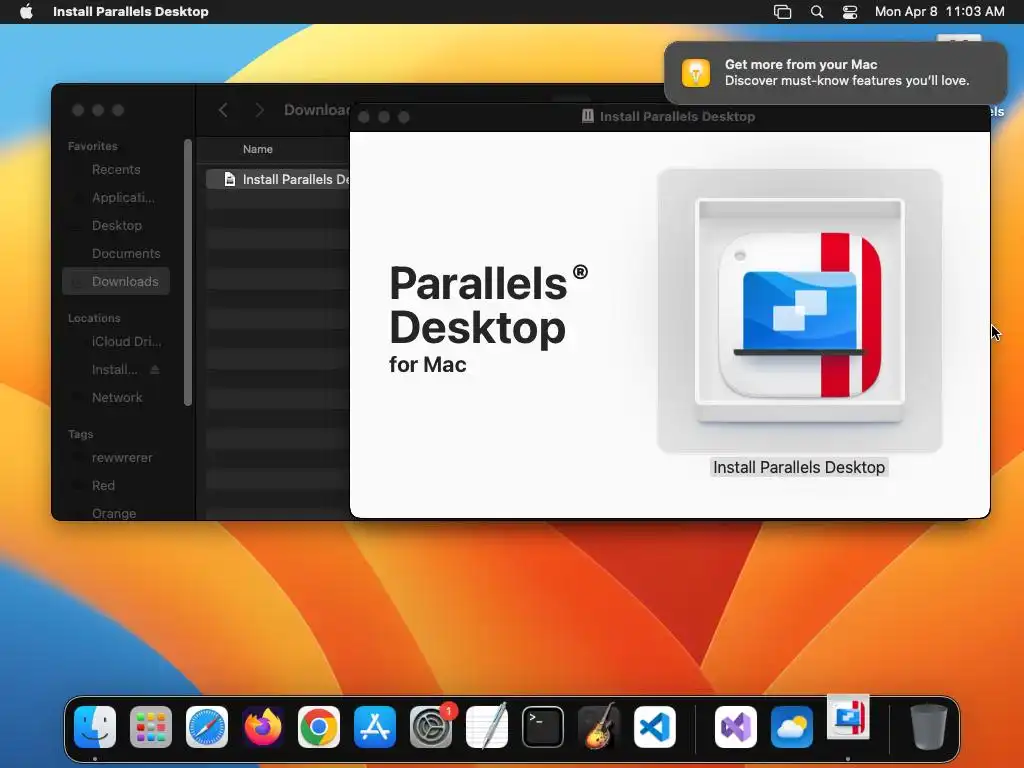
Task: Open the Install Parallels Desktop installer icon
Action: tap(800, 311)
